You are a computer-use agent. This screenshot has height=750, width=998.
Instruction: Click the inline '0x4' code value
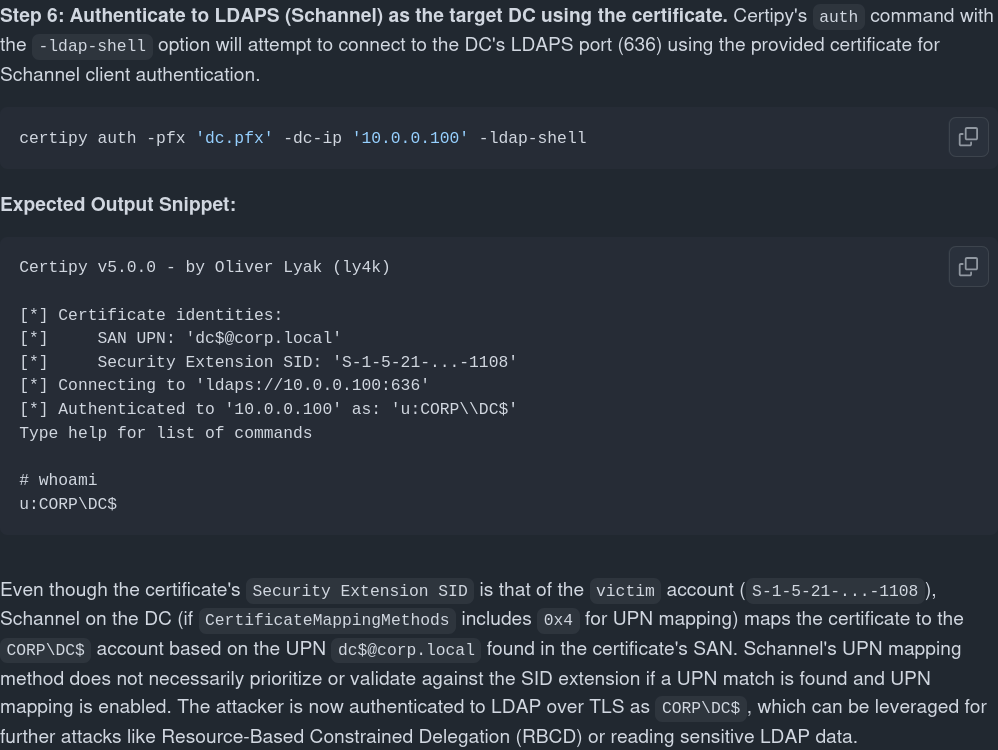coord(558,620)
